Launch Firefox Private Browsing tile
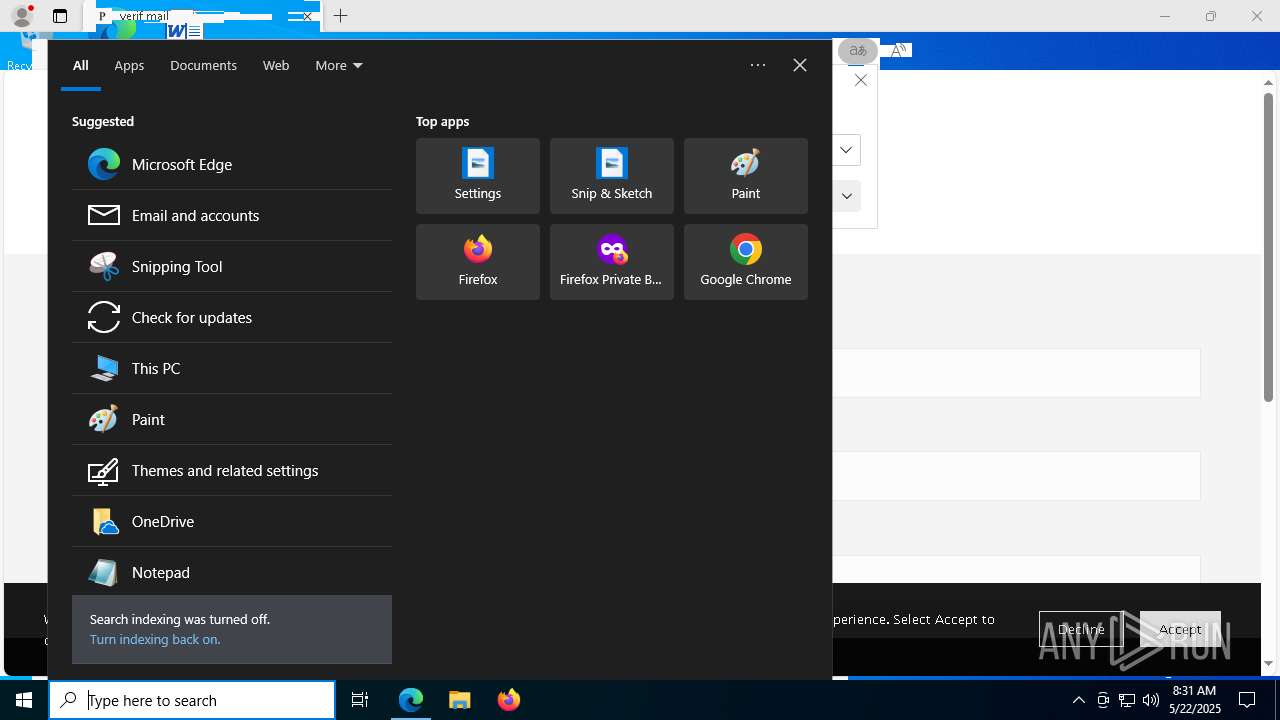Image resolution: width=1280 pixels, height=720 pixels. pyautogui.click(x=612, y=262)
